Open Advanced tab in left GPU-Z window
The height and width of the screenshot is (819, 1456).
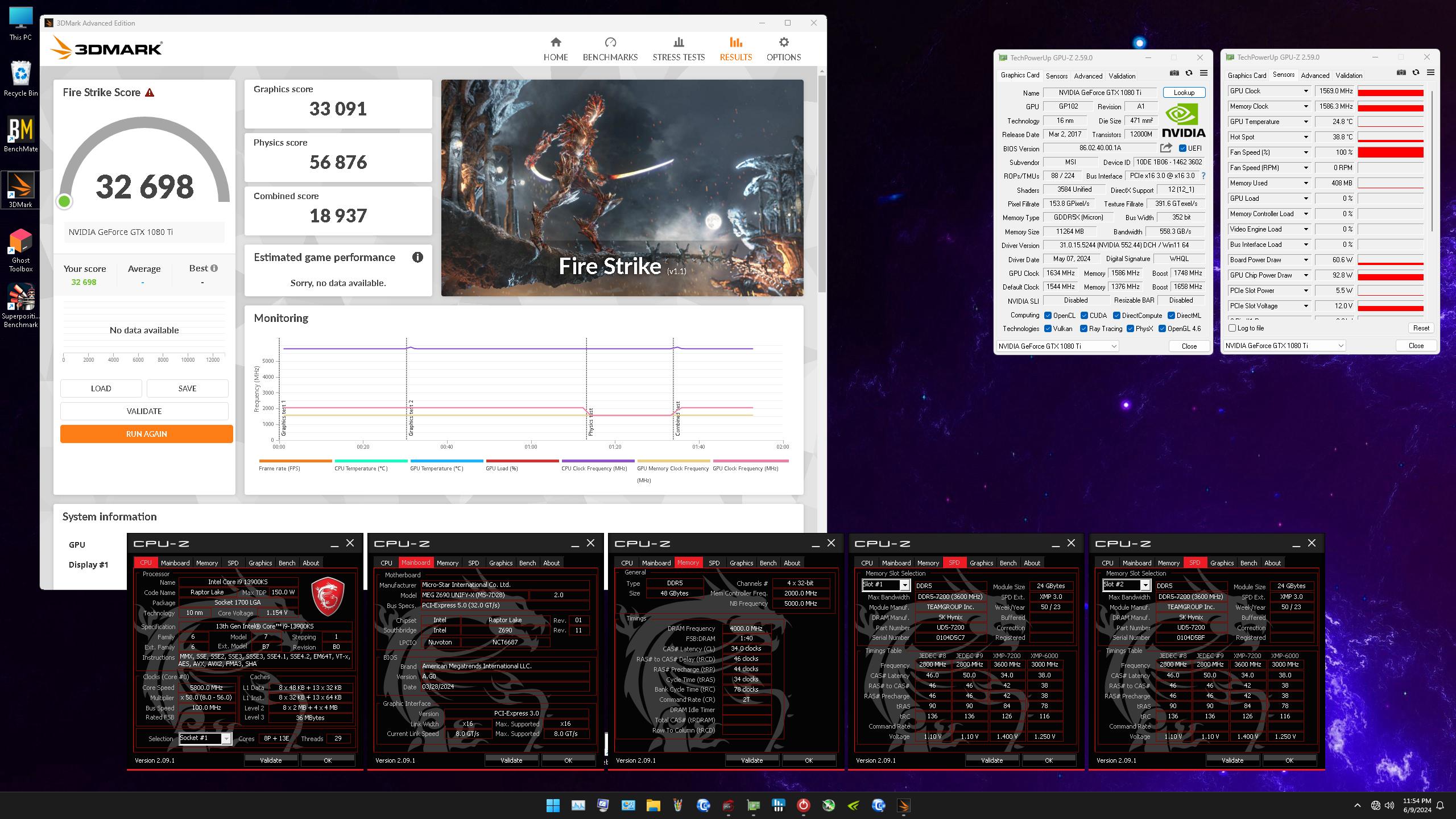pos(1087,76)
